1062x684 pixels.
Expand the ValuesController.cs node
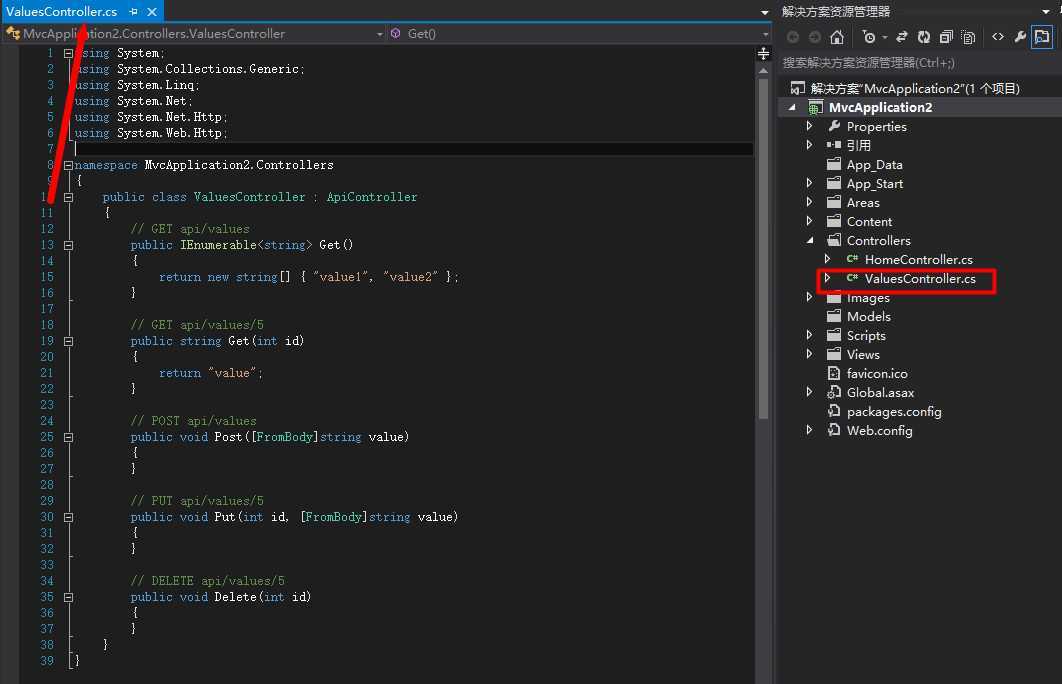coord(827,278)
